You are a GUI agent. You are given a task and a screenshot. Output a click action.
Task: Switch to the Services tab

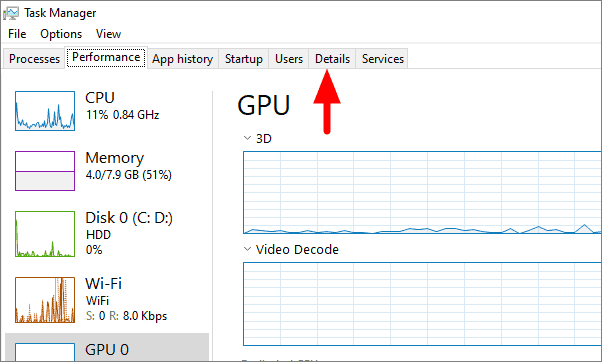(x=382, y=59)
